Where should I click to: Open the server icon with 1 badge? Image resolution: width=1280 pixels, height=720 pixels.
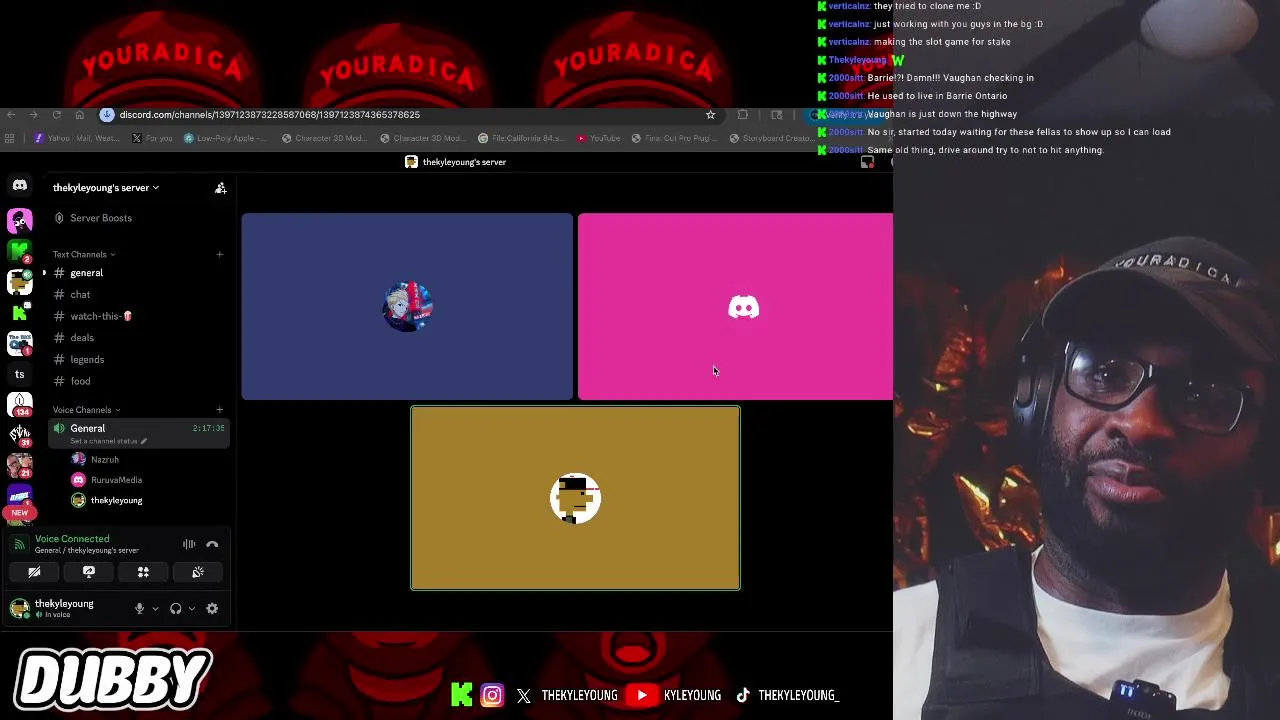pos(19,343)
